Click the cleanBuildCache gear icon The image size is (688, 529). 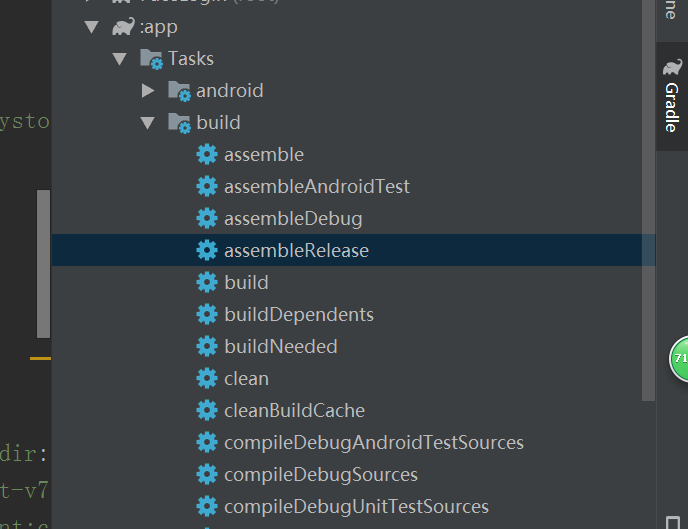207,410
